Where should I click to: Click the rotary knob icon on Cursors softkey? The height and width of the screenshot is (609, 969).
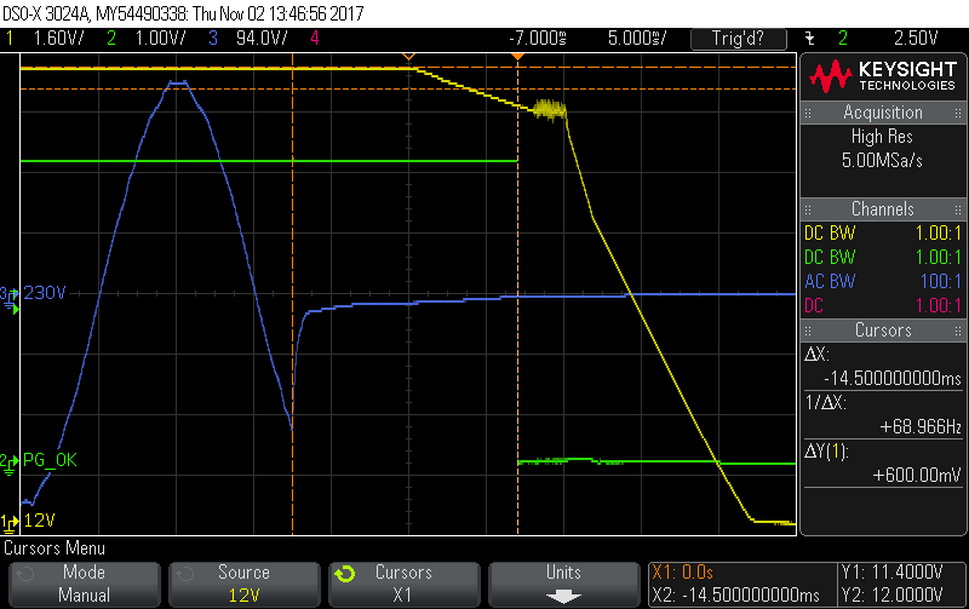point(345,574)
